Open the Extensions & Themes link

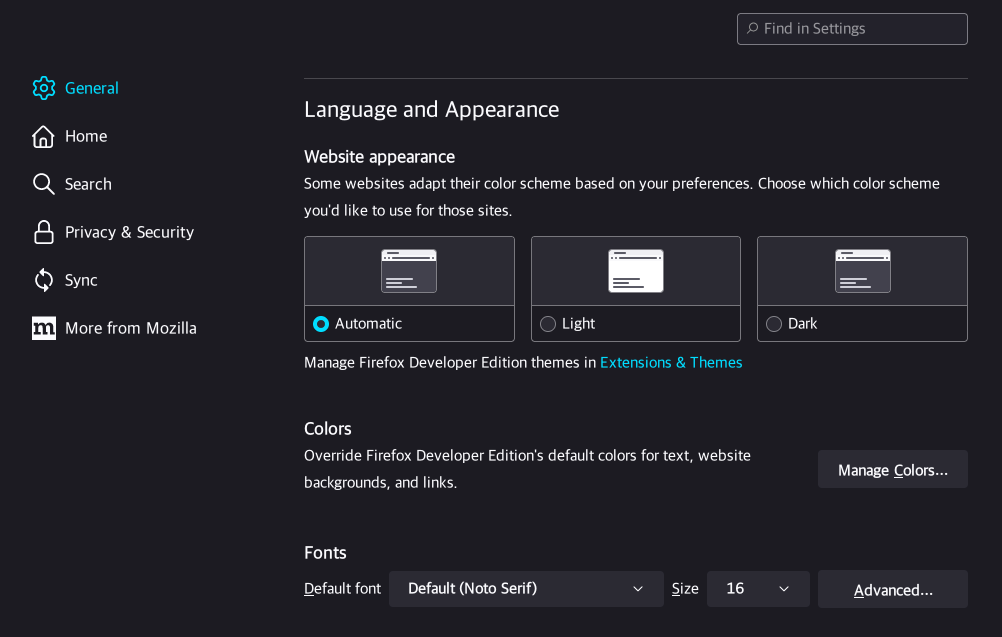(671, 362)
